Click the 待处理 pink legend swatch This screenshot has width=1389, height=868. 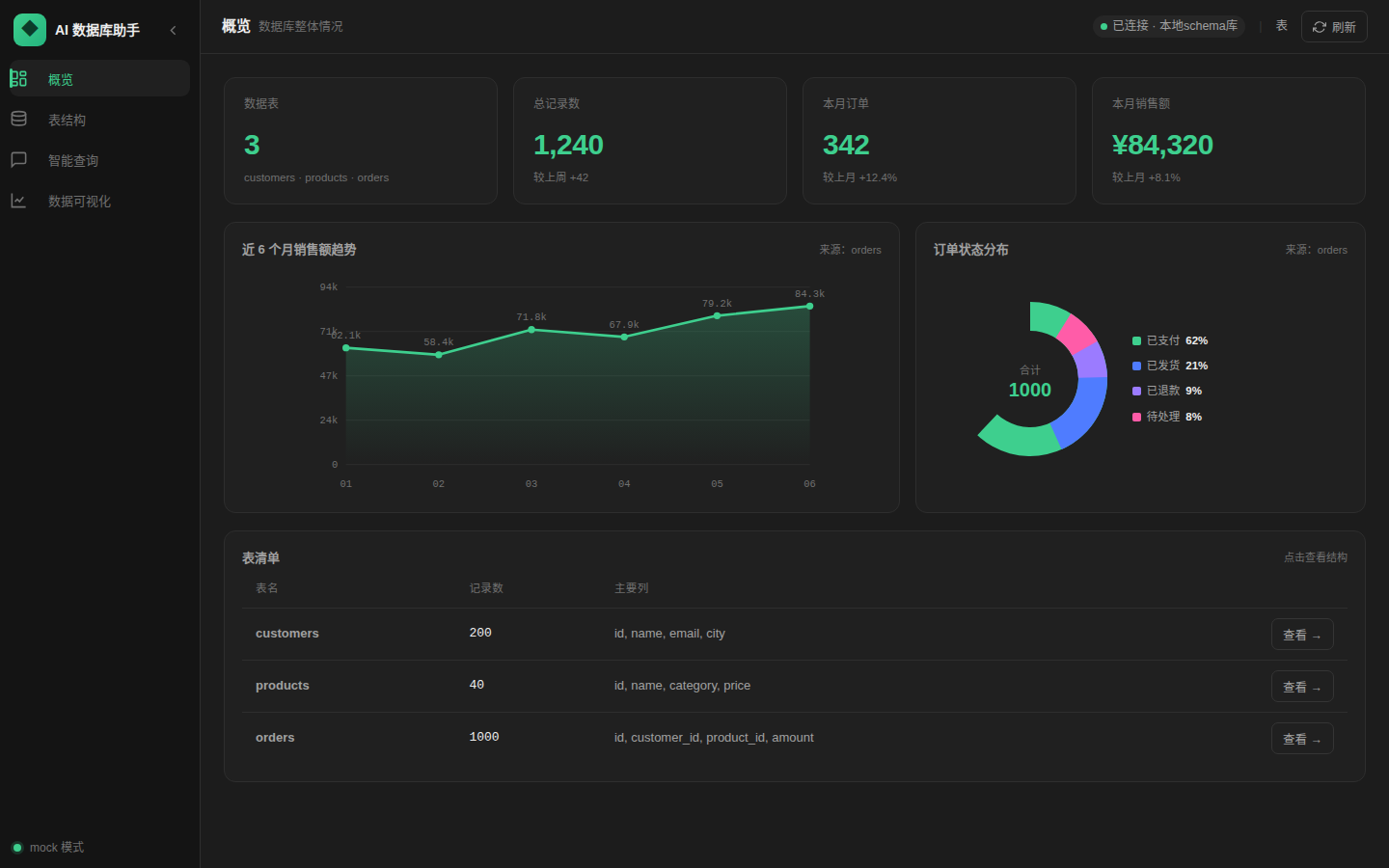tap(1136, 417)
